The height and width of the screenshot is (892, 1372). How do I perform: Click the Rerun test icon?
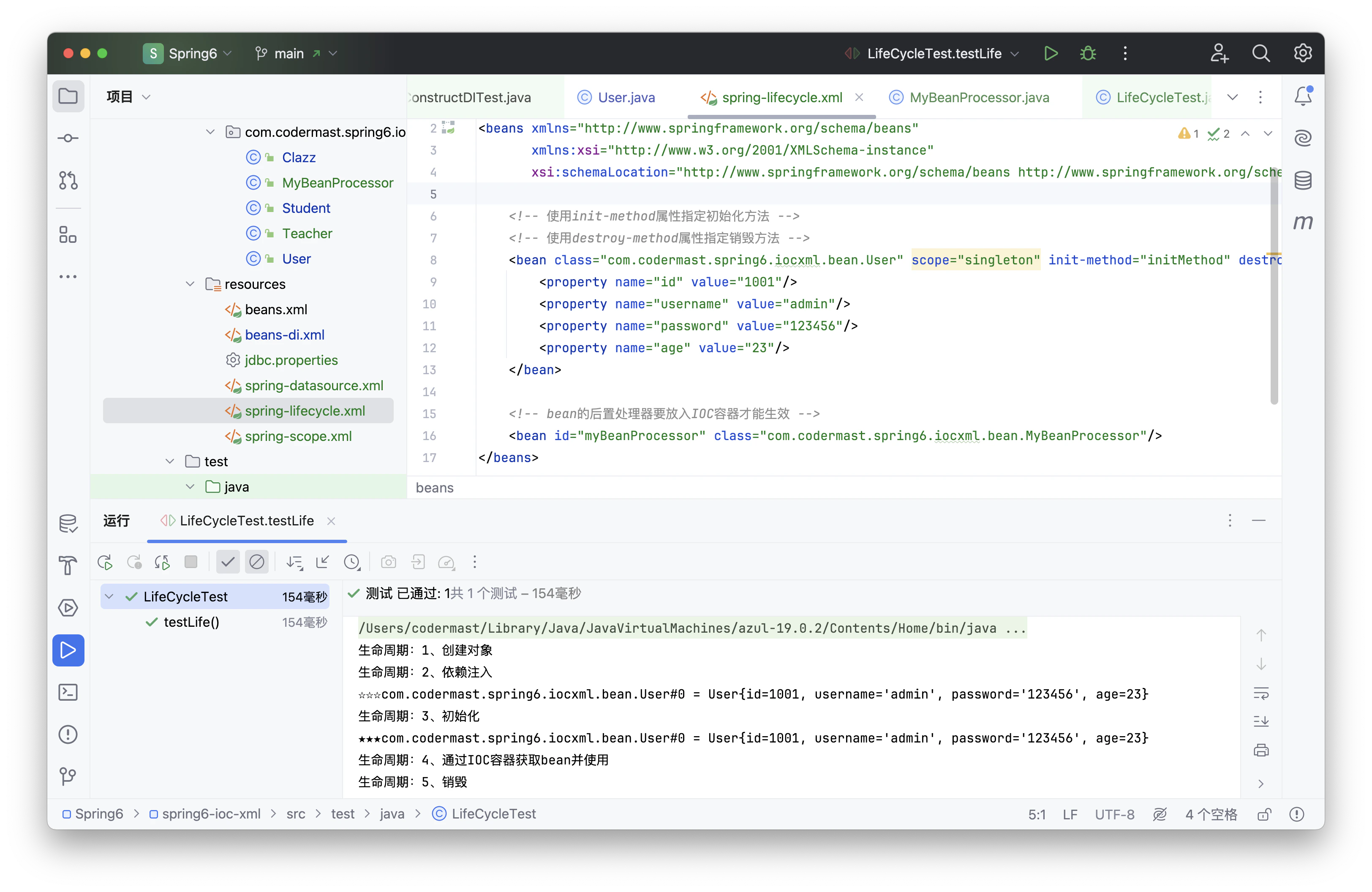[106, 562]
